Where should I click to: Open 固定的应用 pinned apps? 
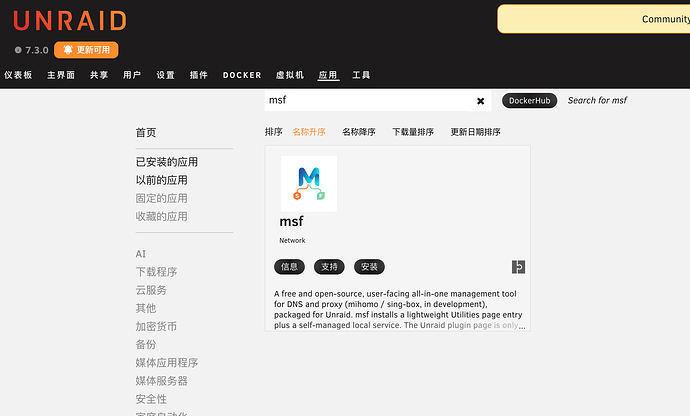(x=161, y=198)
